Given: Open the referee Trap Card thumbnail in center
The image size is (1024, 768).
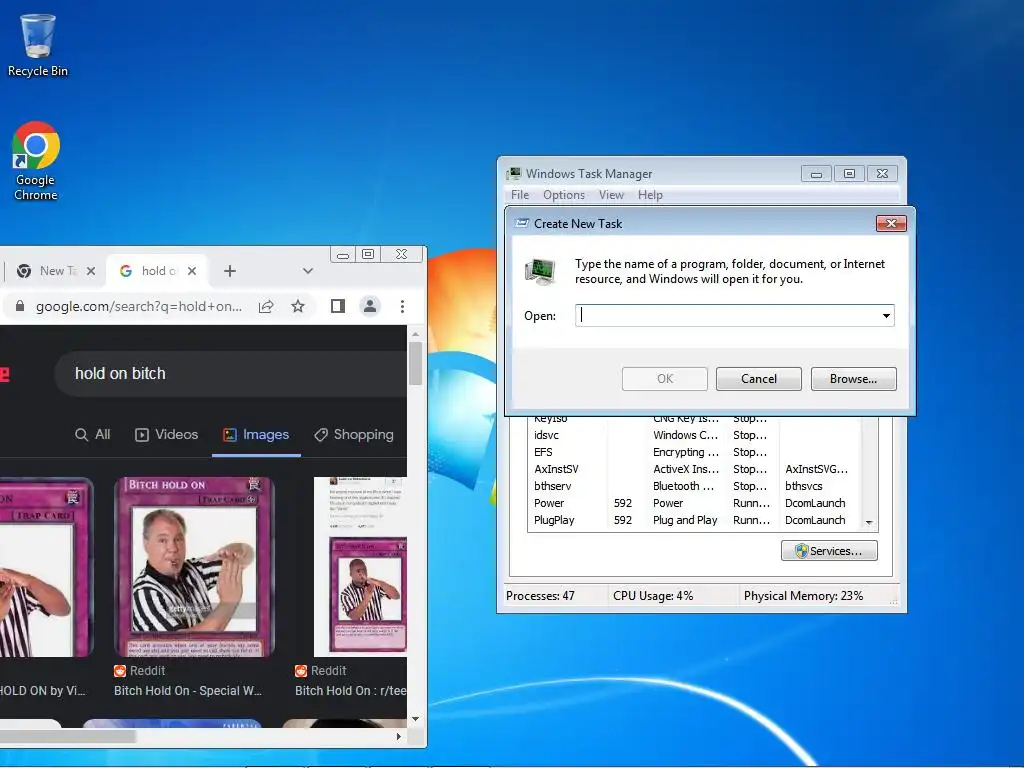Looking at the screenshot, I should point(194,567).
